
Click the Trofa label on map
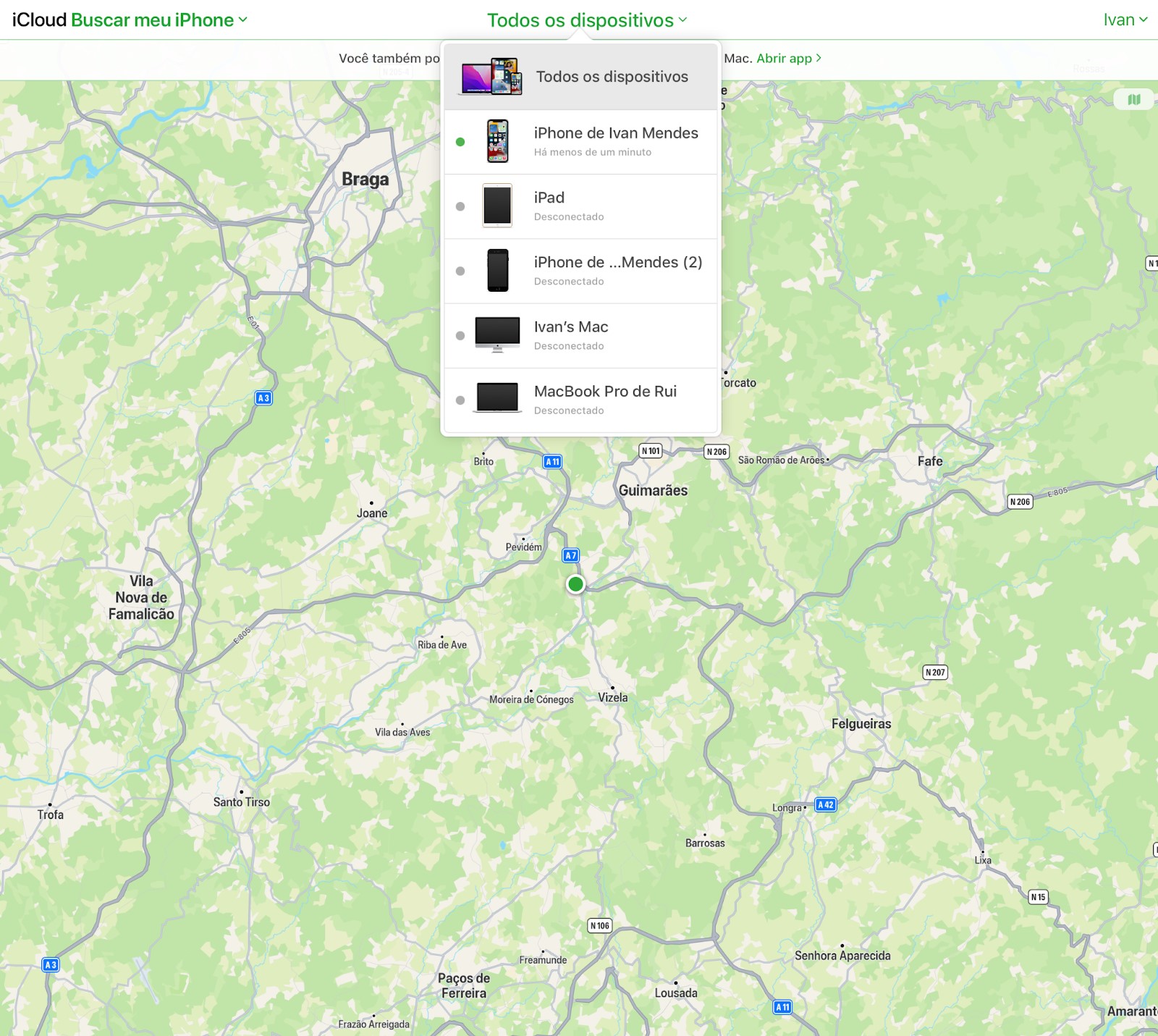tap(51, 815)
